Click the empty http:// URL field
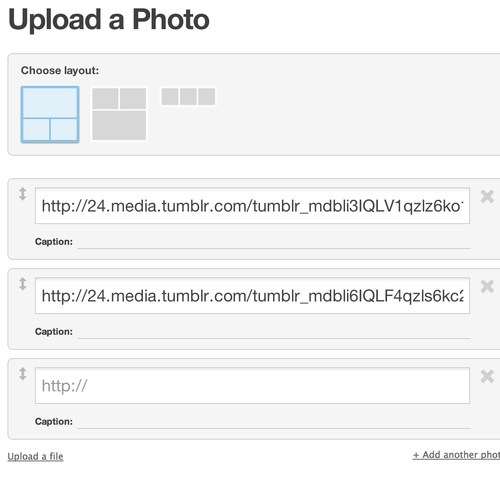 [x=252, y=386]
